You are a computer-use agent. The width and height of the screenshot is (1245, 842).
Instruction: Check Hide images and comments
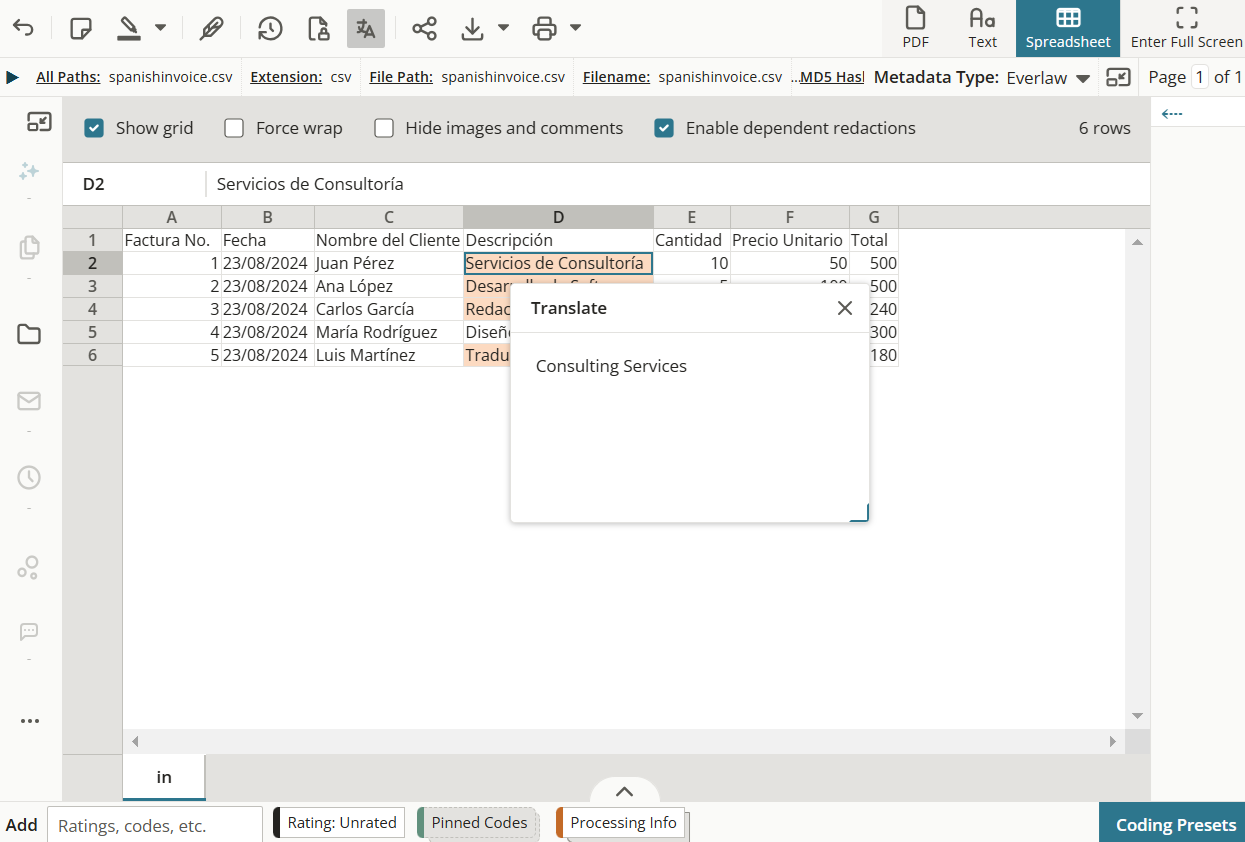(x=384, y=128)
